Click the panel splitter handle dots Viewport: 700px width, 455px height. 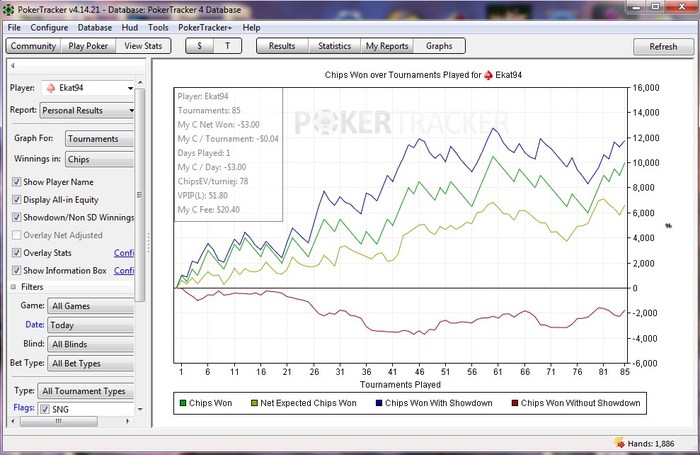149,242
